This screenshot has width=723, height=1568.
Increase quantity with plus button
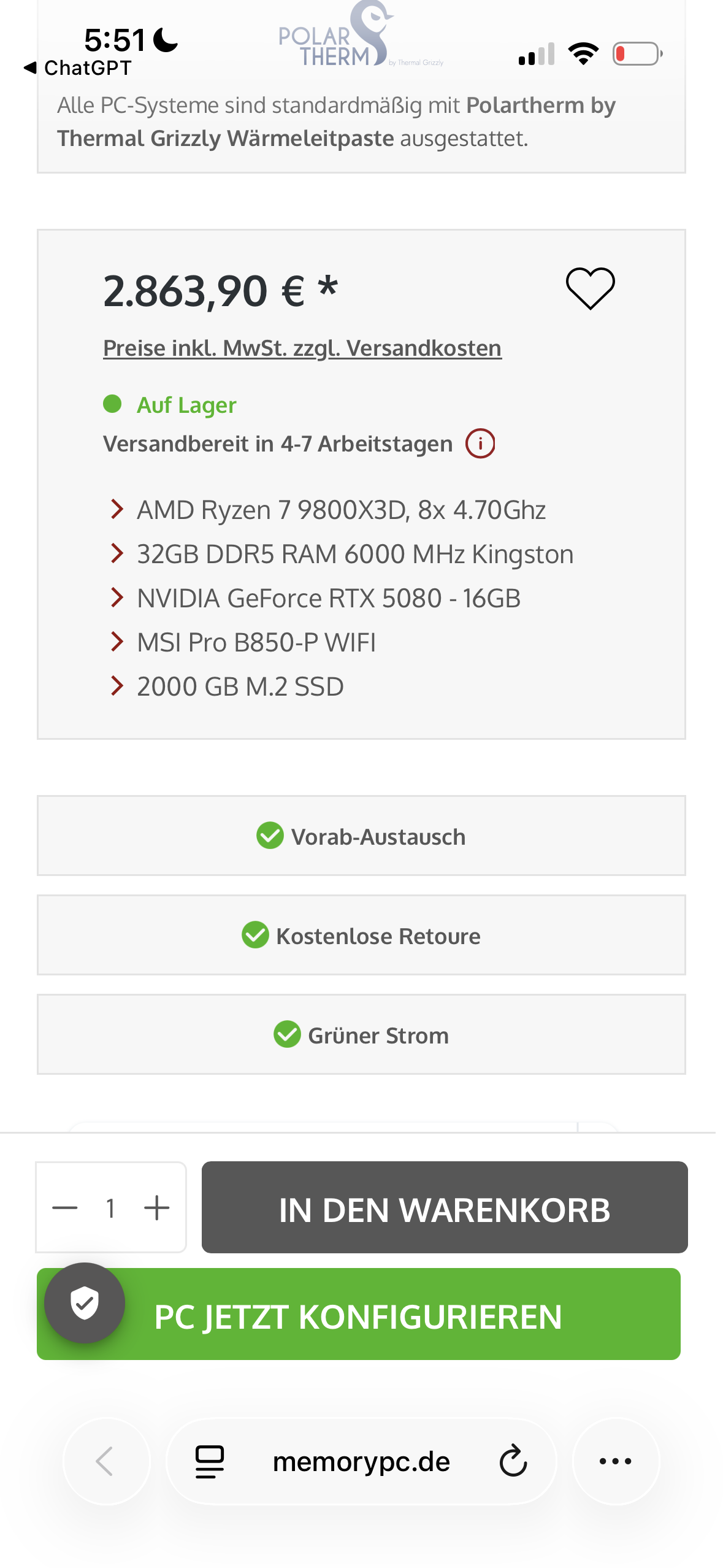(157, 1208)
